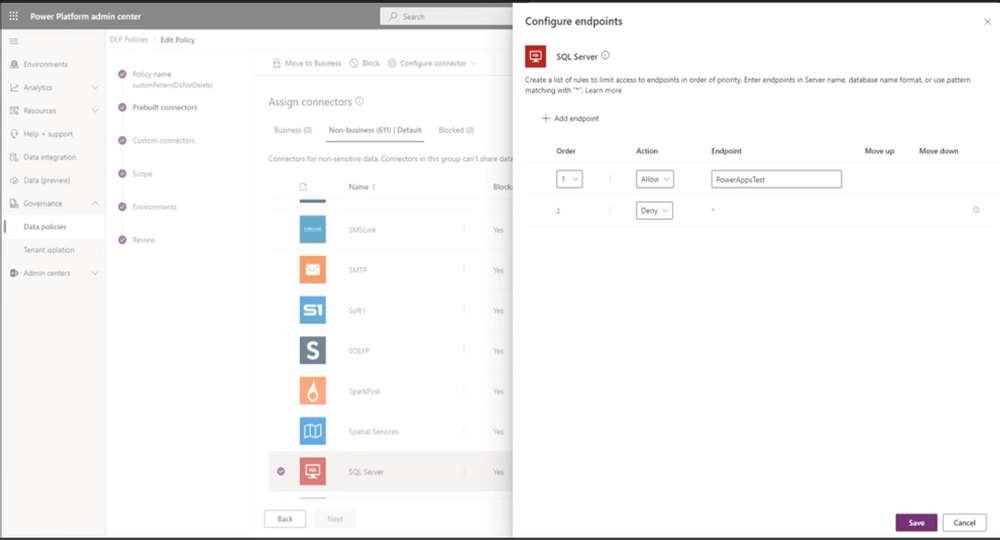Click the Help + support headset icon

[14, 134]
